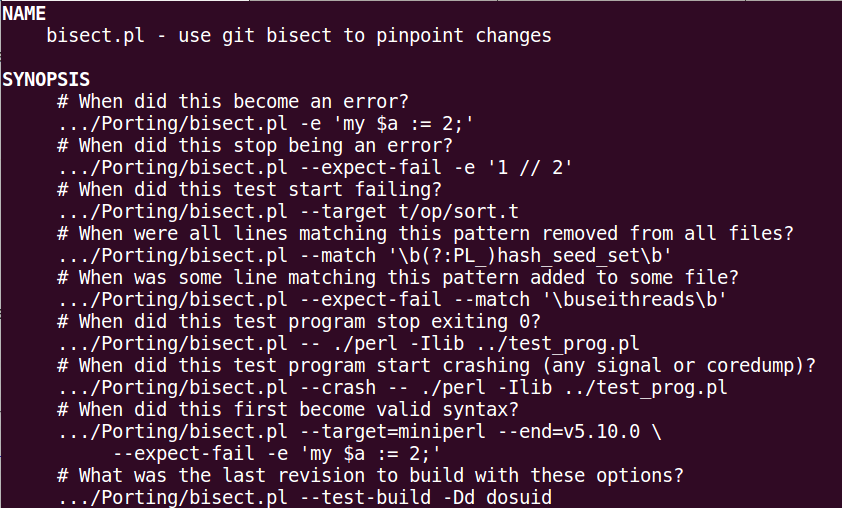Click the comment about test program start crashing
Viewport: 842px width, 508px height.
[436, 365]
